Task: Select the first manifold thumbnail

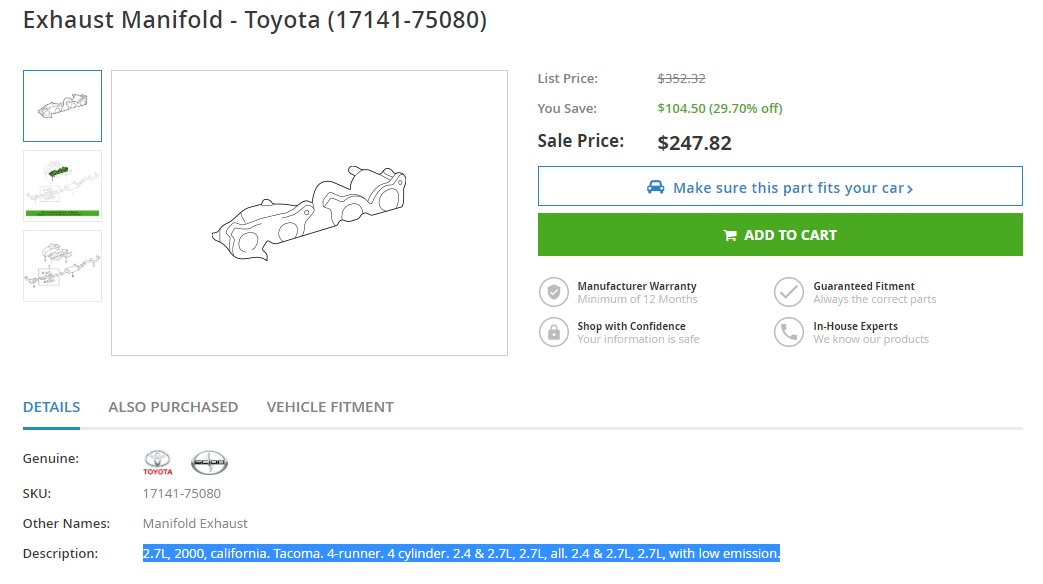Action: (63, 106)
